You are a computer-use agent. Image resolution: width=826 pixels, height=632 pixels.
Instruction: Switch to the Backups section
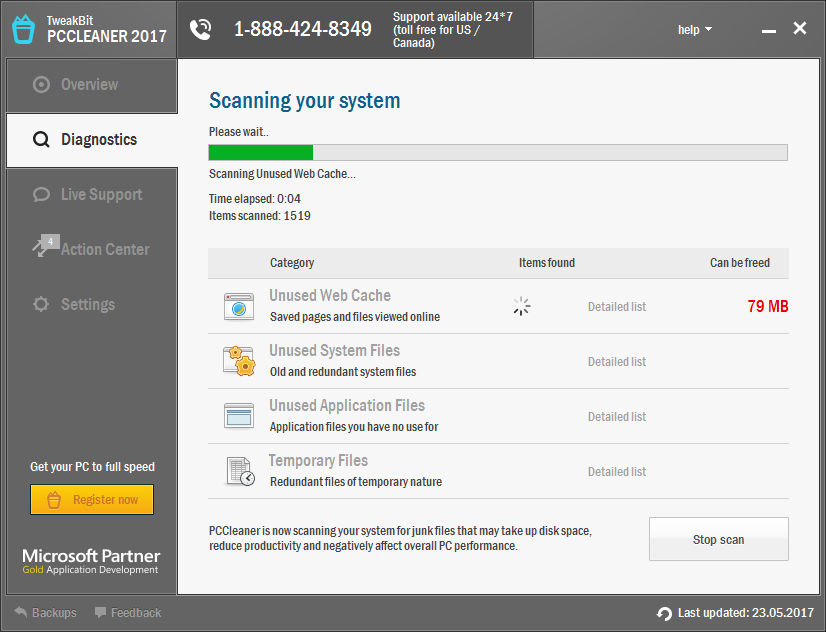click(46, 612)
